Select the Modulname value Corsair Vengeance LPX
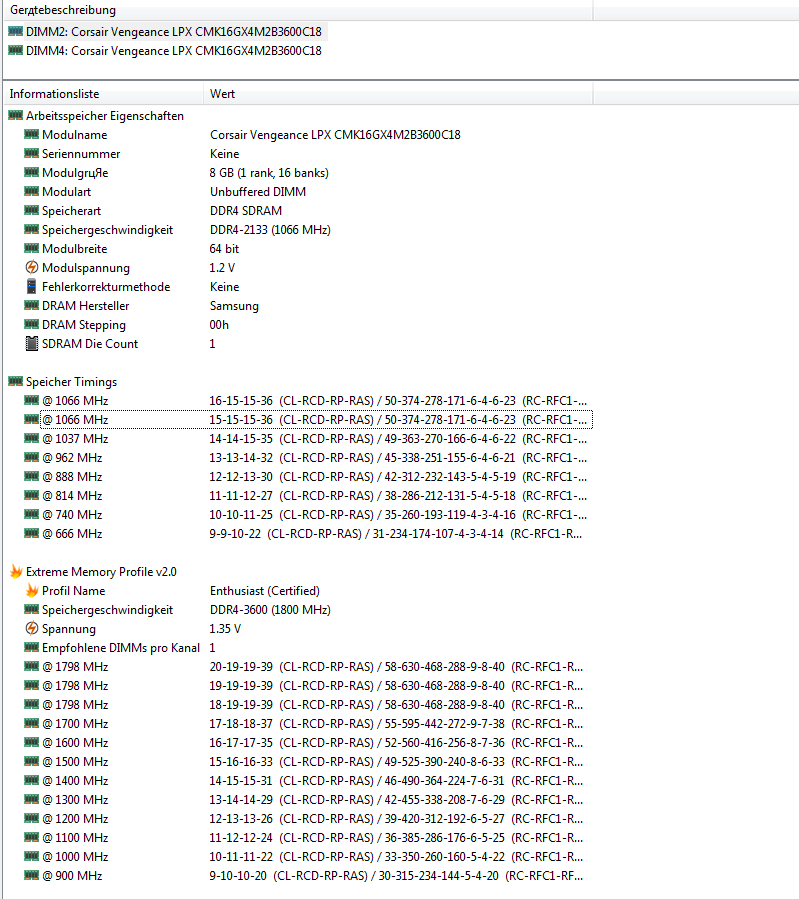 [335, 135]
